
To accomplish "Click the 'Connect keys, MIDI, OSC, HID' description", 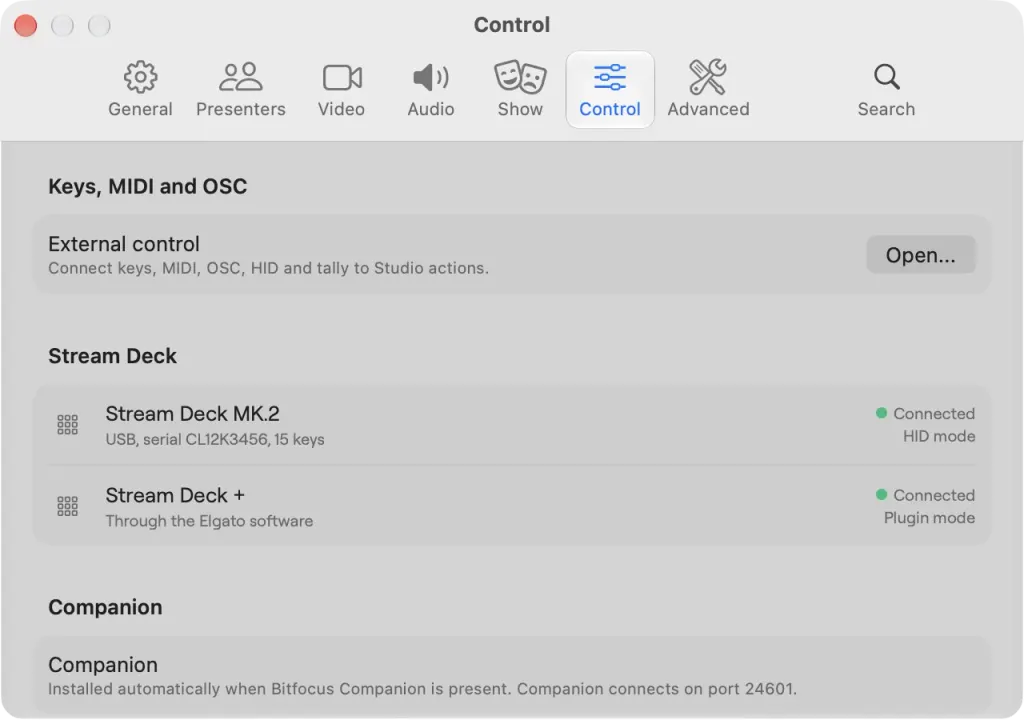I will [x=268, y=269].
